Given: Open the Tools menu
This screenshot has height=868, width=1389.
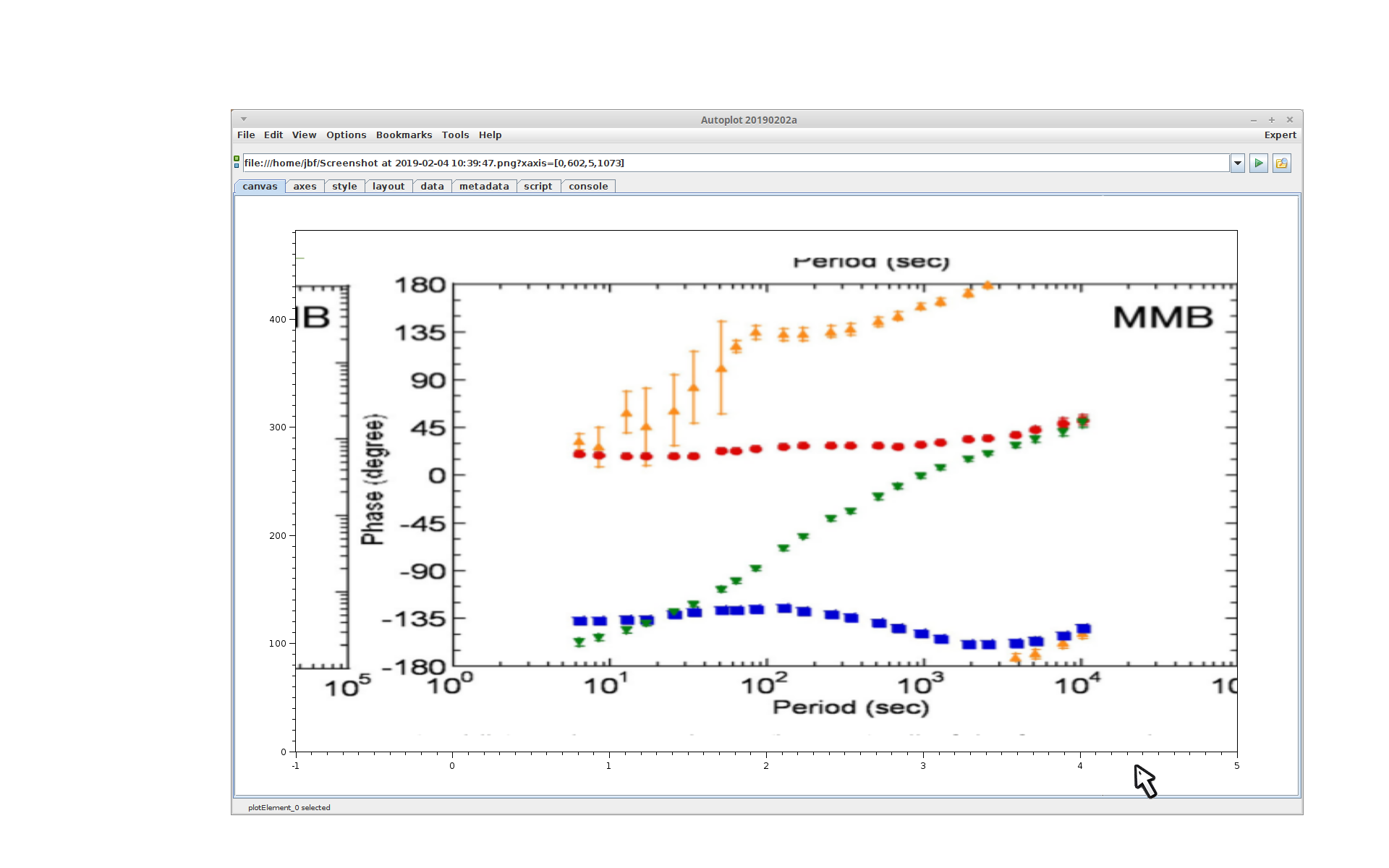Looking at the screenshot, I should 456,135.
